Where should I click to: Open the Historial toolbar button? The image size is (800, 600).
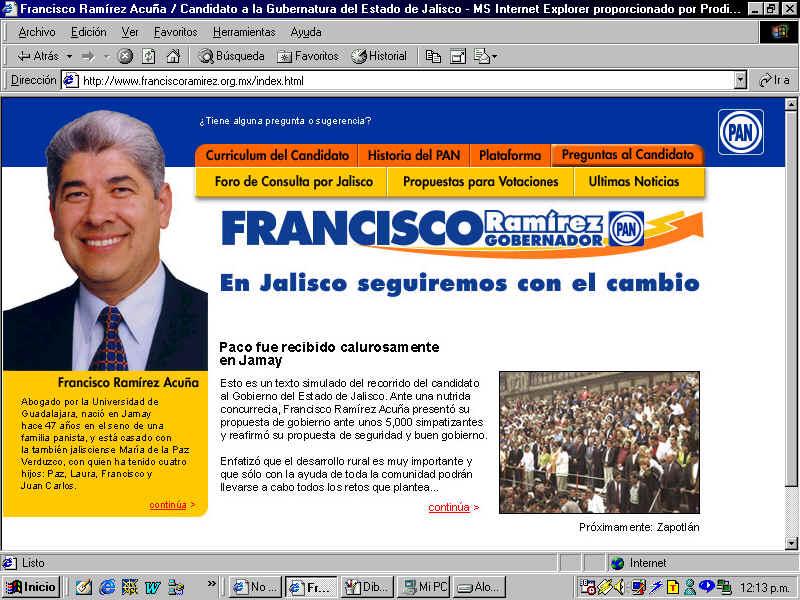(379, 56)
